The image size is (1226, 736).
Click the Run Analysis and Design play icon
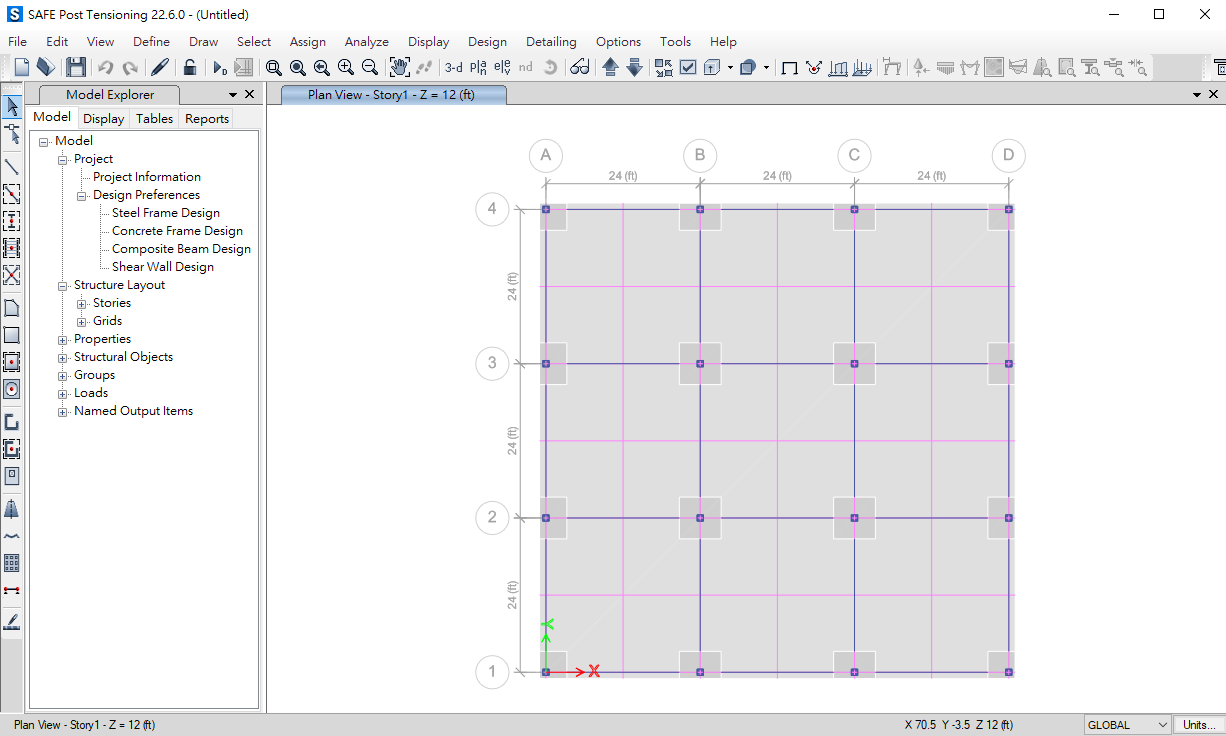pyautogui.click(x=219, y=67)
